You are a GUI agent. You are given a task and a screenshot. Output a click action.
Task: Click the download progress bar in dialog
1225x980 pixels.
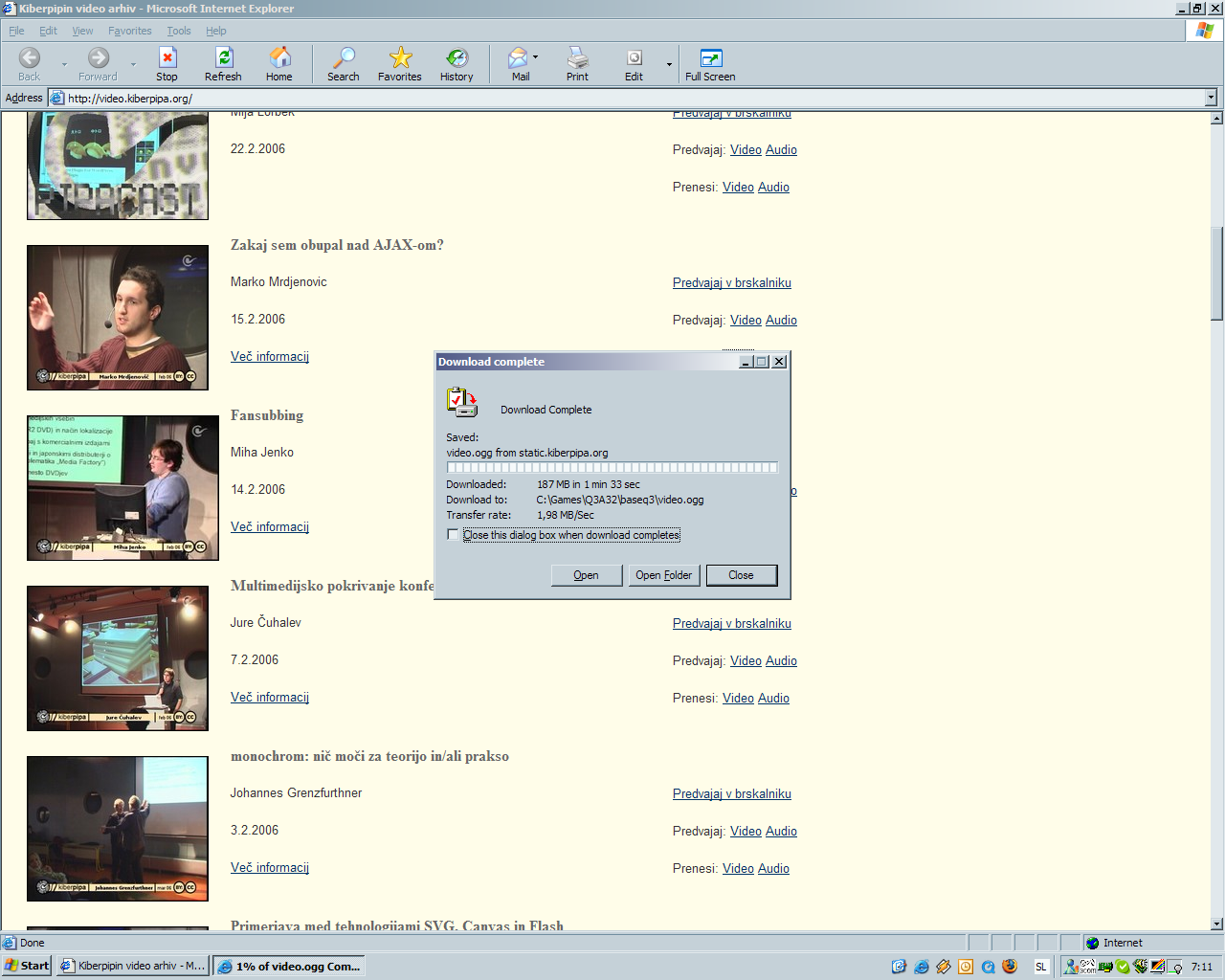click(x=612, y=468)
